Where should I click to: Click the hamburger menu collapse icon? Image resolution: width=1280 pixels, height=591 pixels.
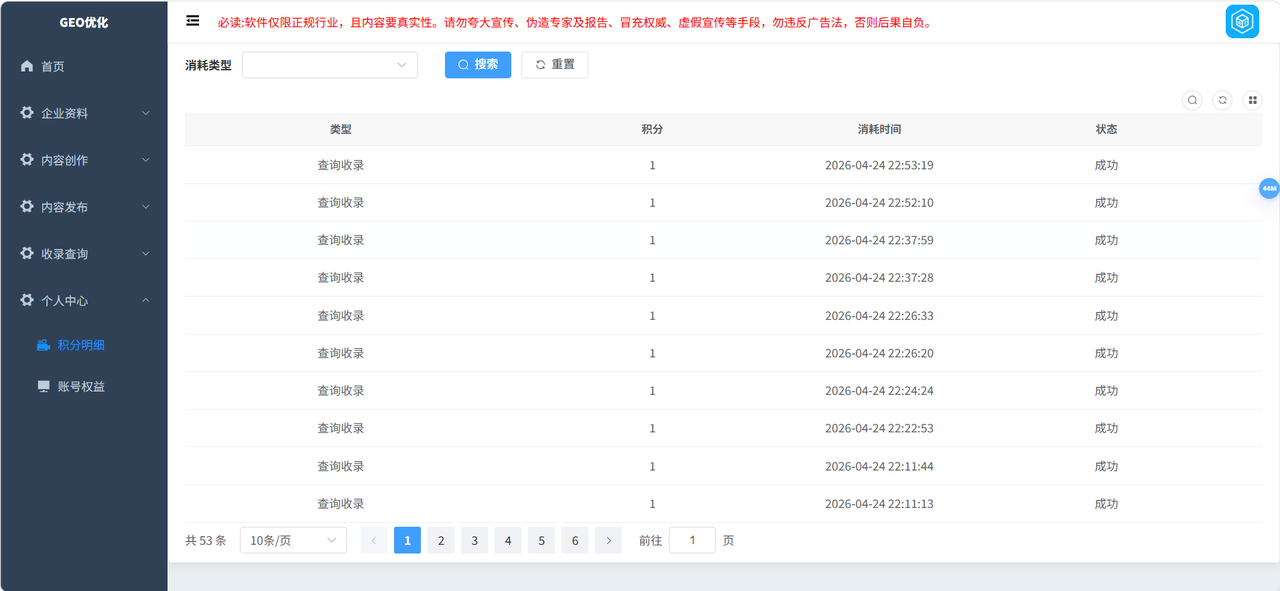tap(193, 21)
